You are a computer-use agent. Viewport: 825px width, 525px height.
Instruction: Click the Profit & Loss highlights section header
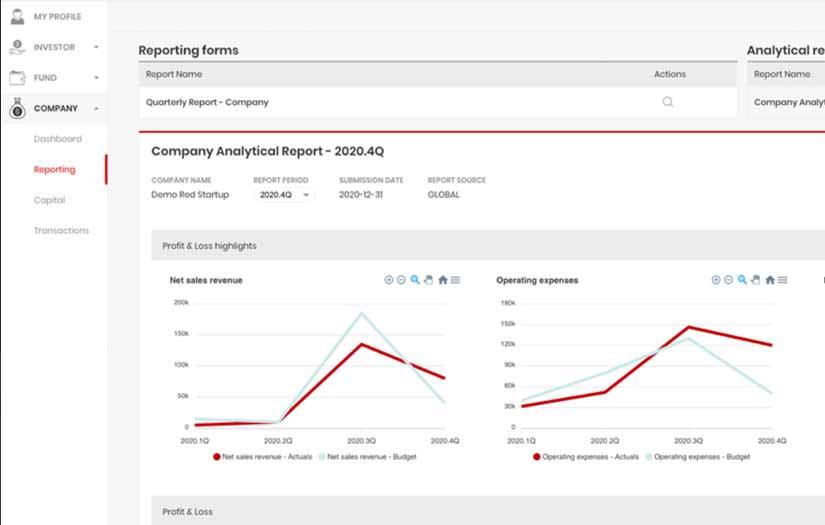pos(488,246)
